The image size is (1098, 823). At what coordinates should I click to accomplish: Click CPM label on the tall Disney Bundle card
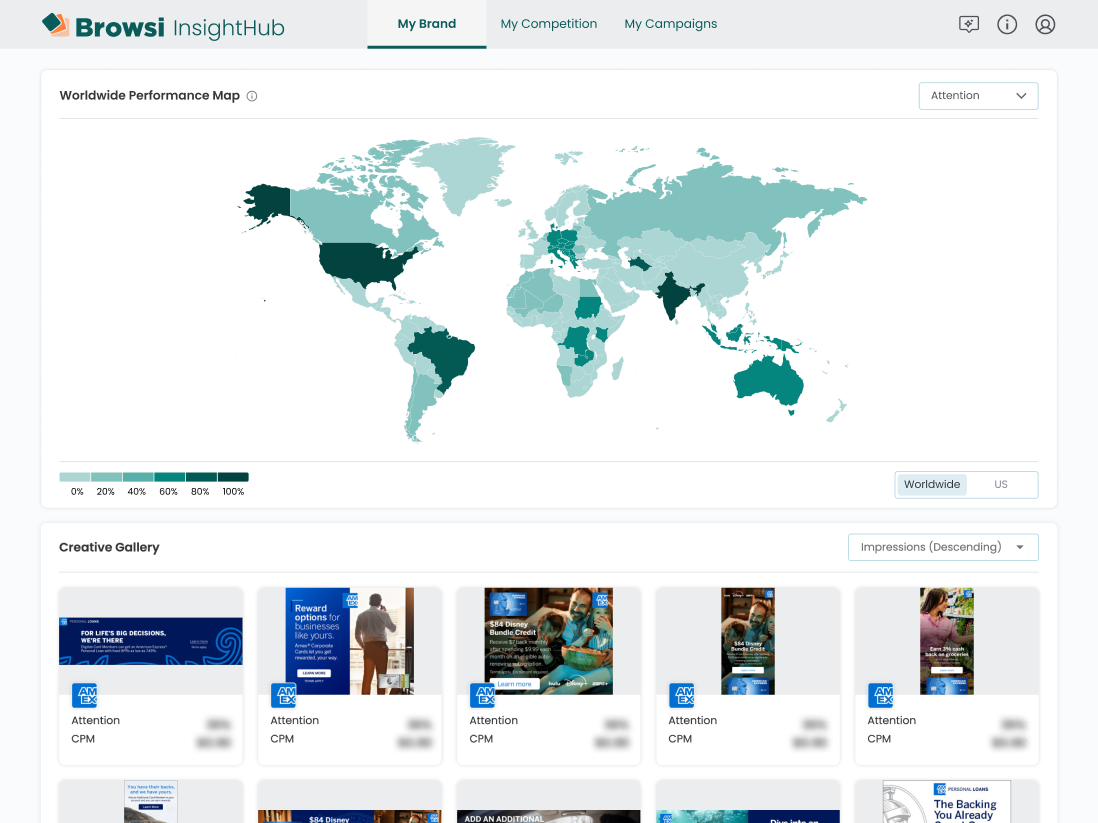click(x=680, y=739)
